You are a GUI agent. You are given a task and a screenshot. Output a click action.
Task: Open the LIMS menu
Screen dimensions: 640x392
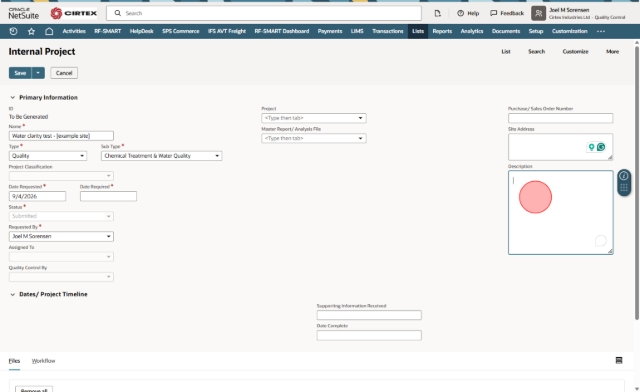point(357,31)
